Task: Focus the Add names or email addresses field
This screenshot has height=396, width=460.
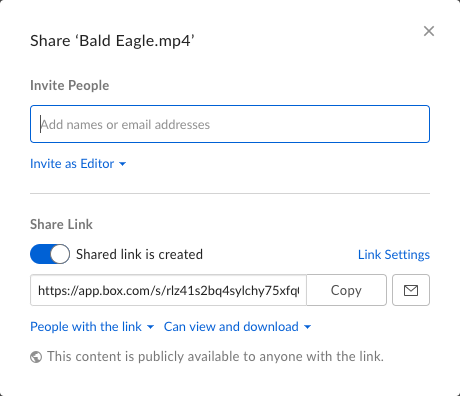Action: pyautogui.click(x=230, y=124)
